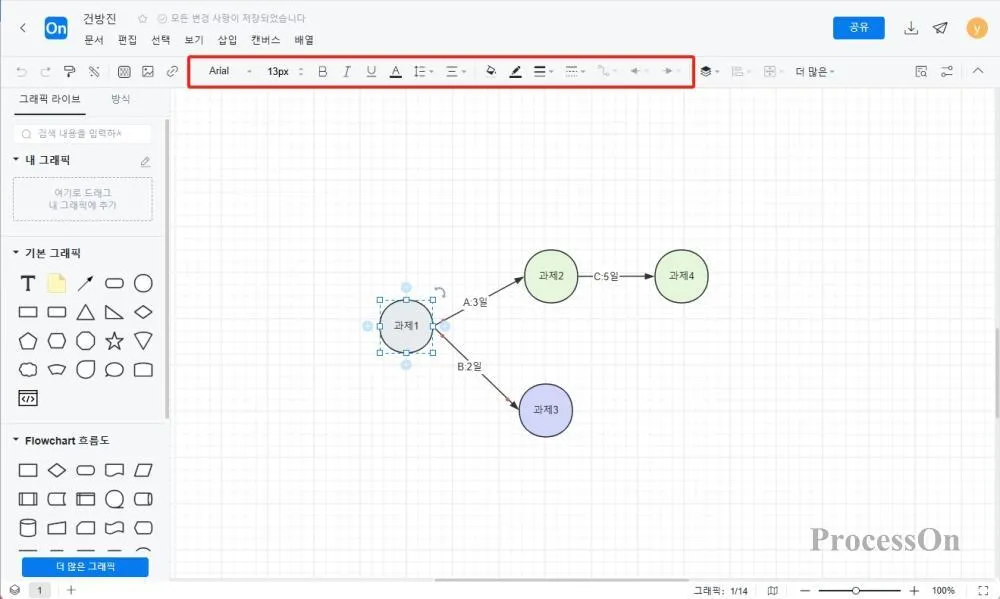Screen dimensions: 1000x599
Task: Open the end arrow style dropdown
Action: tap(670, 71)
